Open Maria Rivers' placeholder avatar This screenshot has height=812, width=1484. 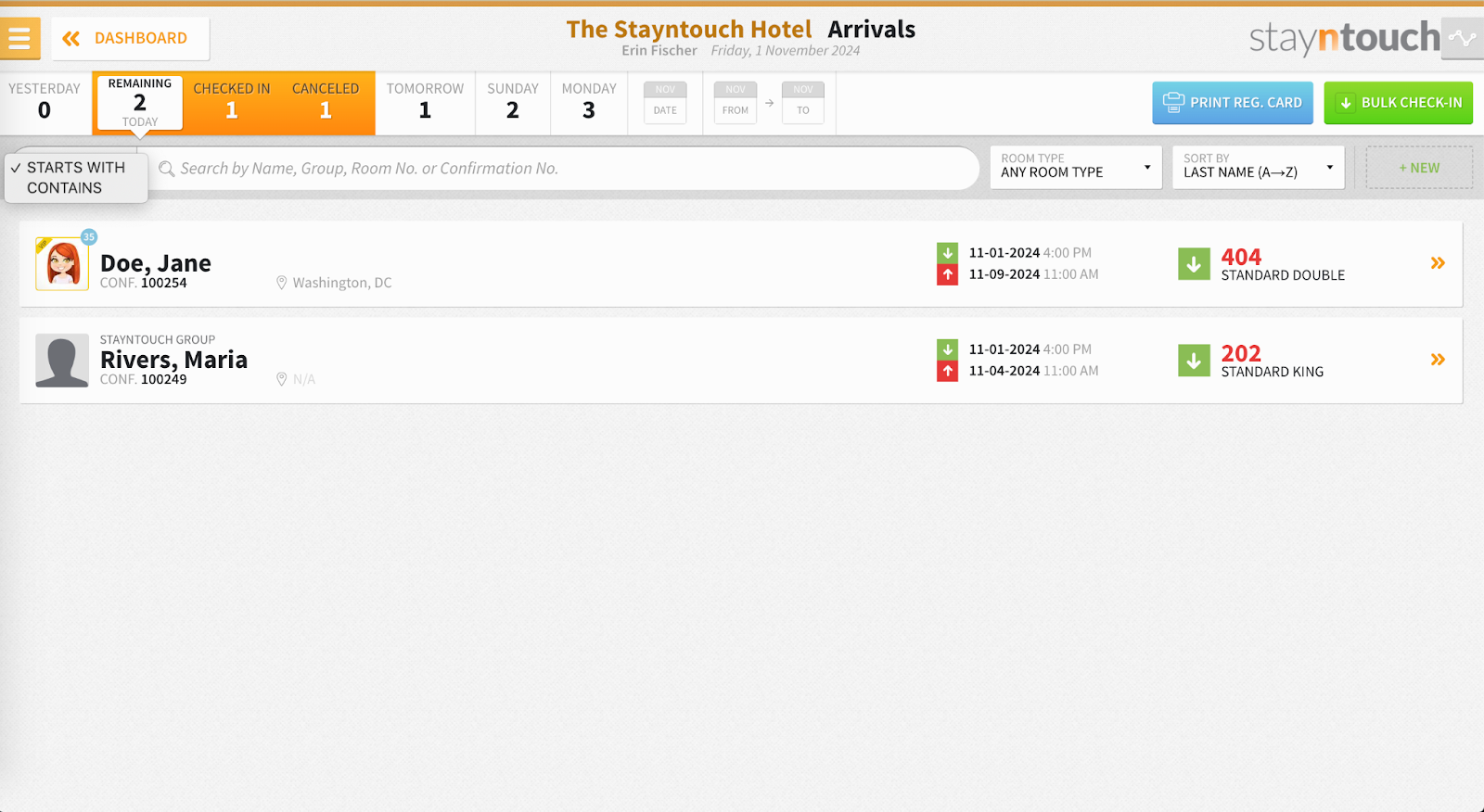coord(62,361)
